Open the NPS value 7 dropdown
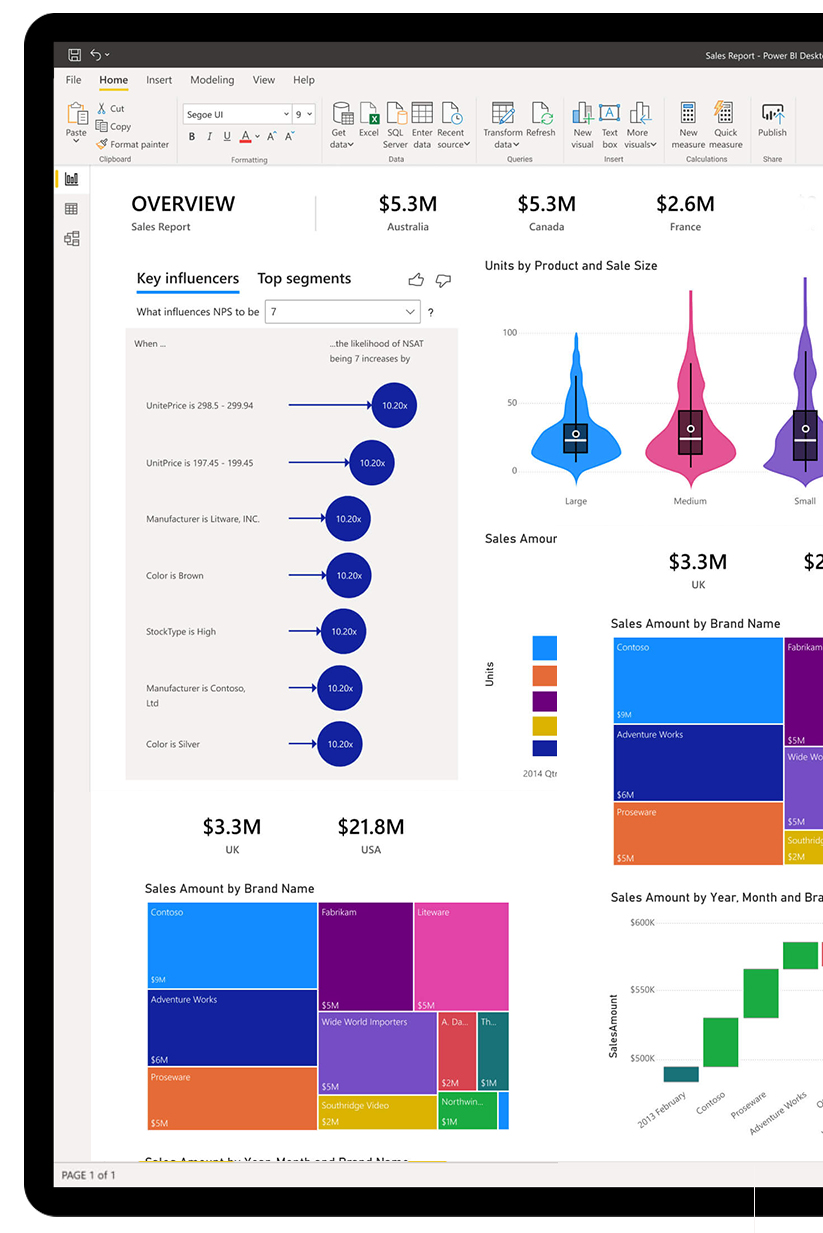Viewport: 823px width, 1233px height. [343, 312]
